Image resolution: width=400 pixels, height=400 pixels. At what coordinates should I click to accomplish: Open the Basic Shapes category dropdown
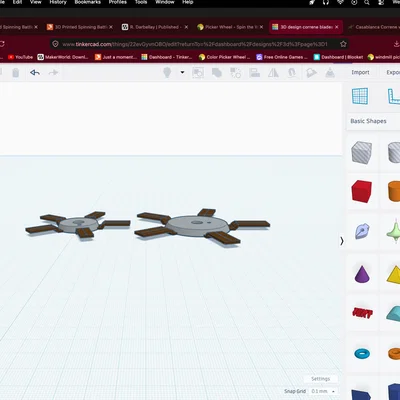click(373, 121)
